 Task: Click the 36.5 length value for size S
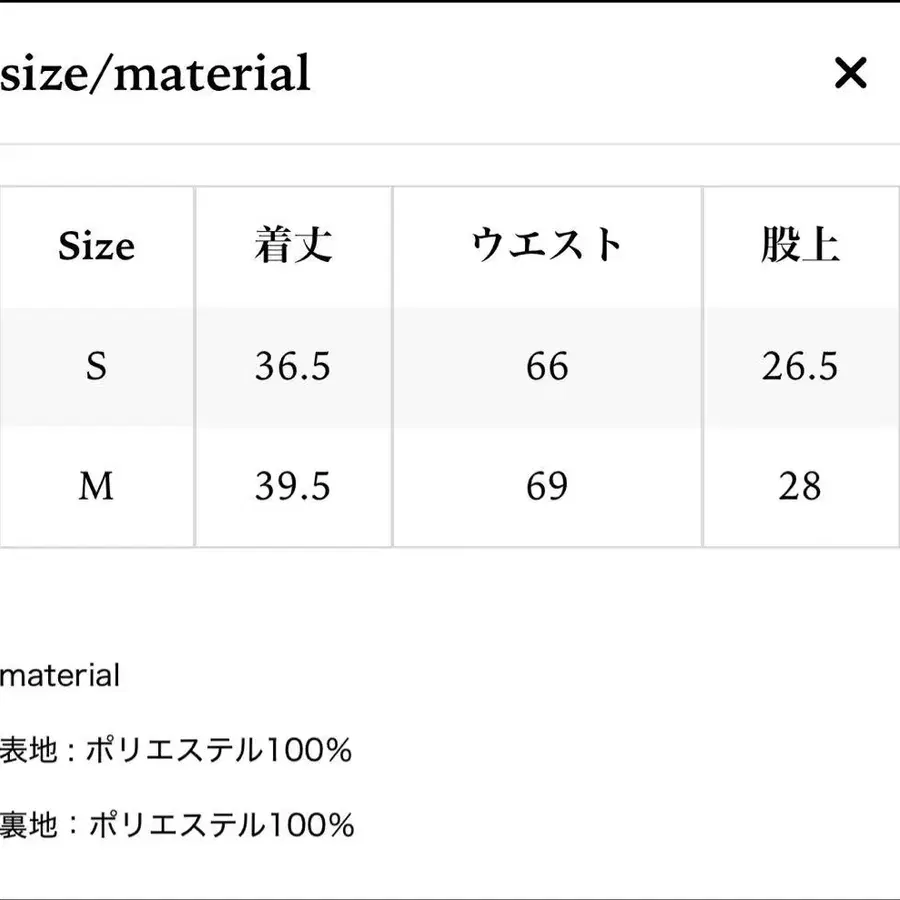tap(291, 367)
